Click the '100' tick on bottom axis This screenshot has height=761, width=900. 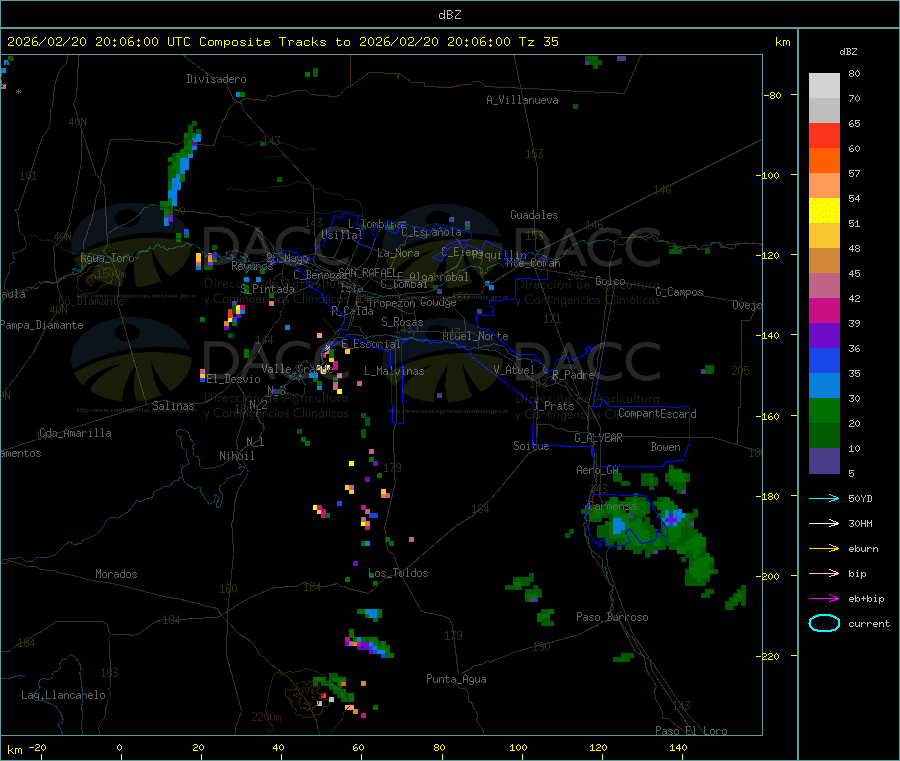[x=518, y=747]
